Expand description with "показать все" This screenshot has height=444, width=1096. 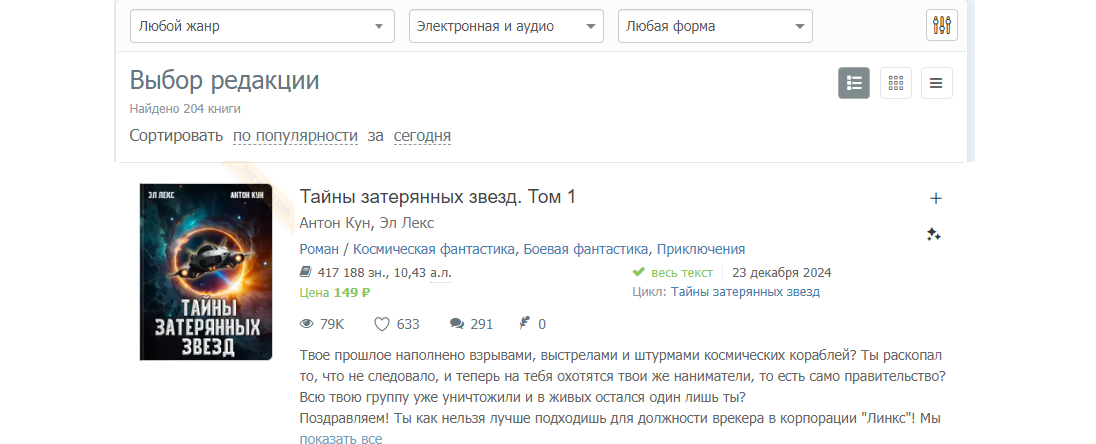340,438
